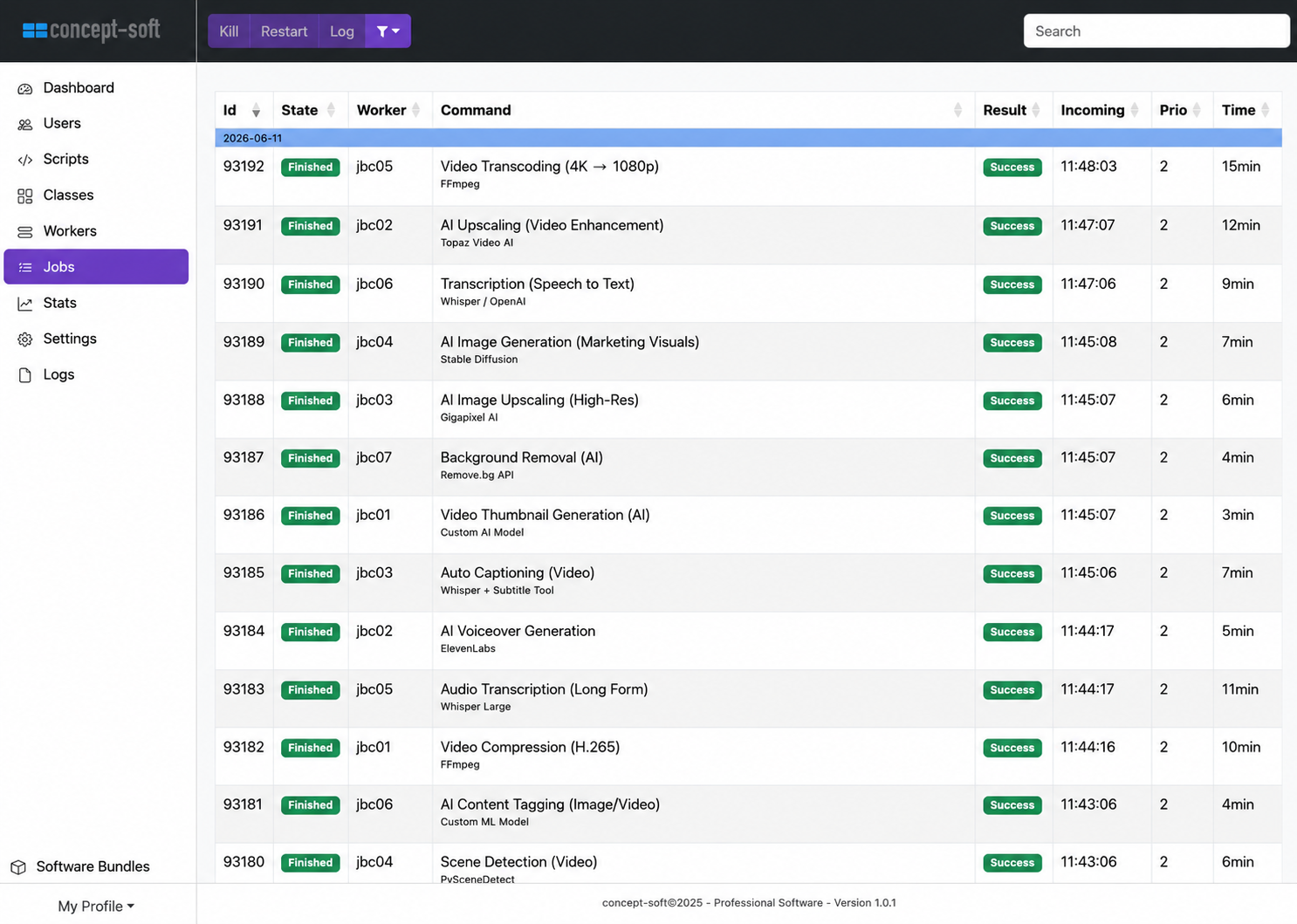Click the Kill button
The image size is (1297, 924).
click(x=229, y=31)
